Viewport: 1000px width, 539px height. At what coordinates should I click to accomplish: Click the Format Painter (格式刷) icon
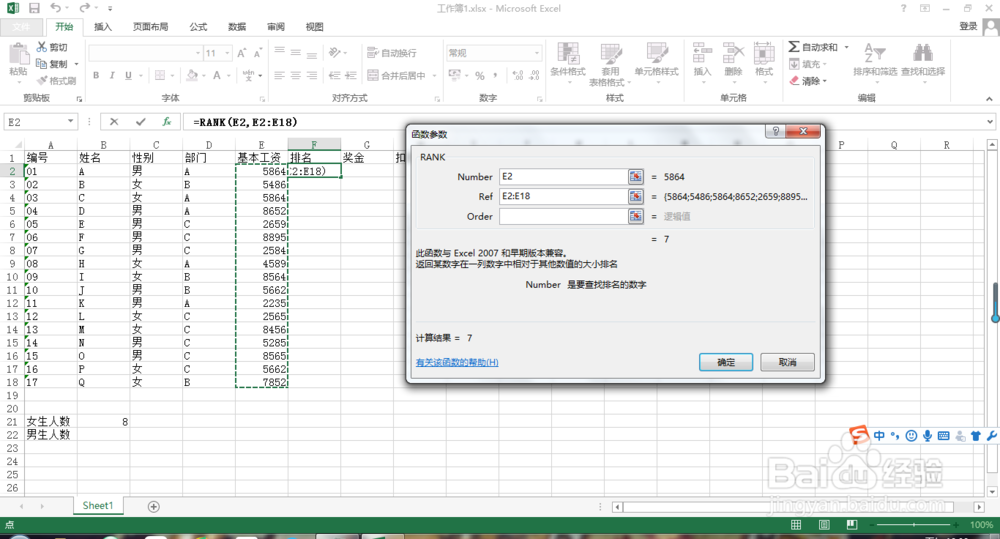pyautogui.click(x=42, y=80)
